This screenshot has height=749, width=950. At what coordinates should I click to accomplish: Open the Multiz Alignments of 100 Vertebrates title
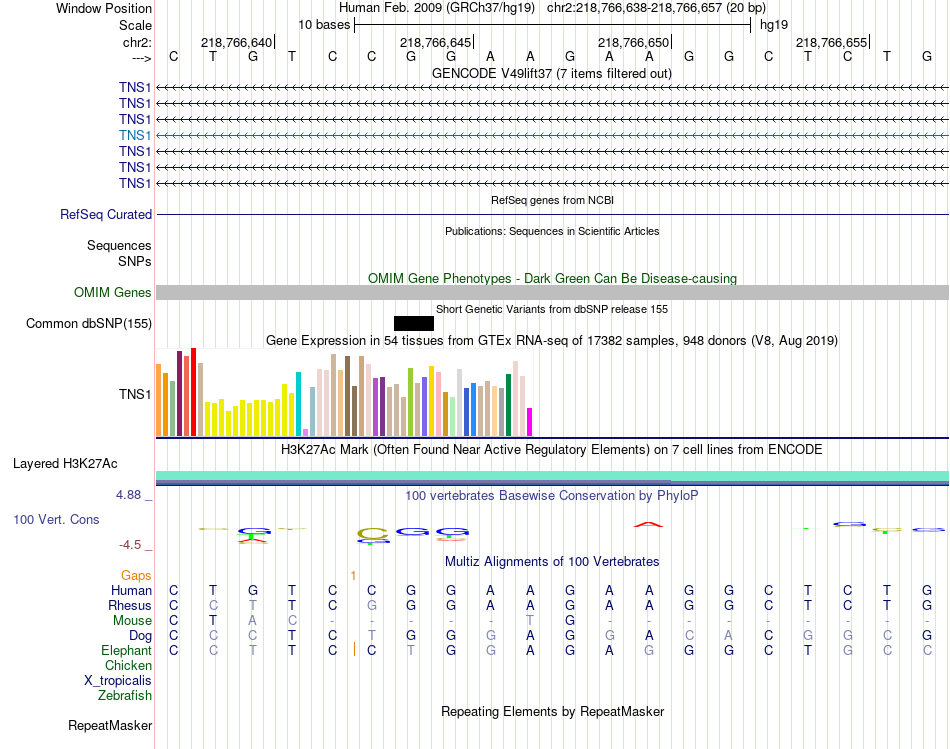coord(551,561)
